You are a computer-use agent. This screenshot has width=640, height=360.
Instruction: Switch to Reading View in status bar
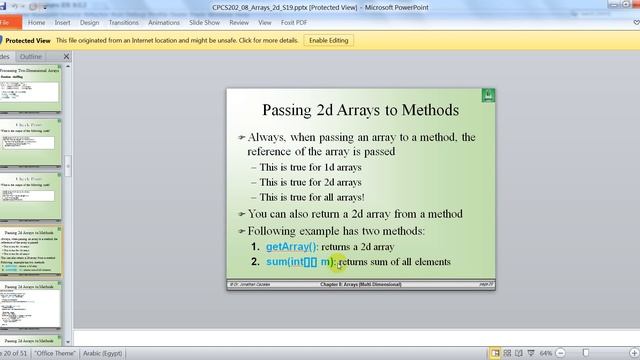(x=519, y=353)
